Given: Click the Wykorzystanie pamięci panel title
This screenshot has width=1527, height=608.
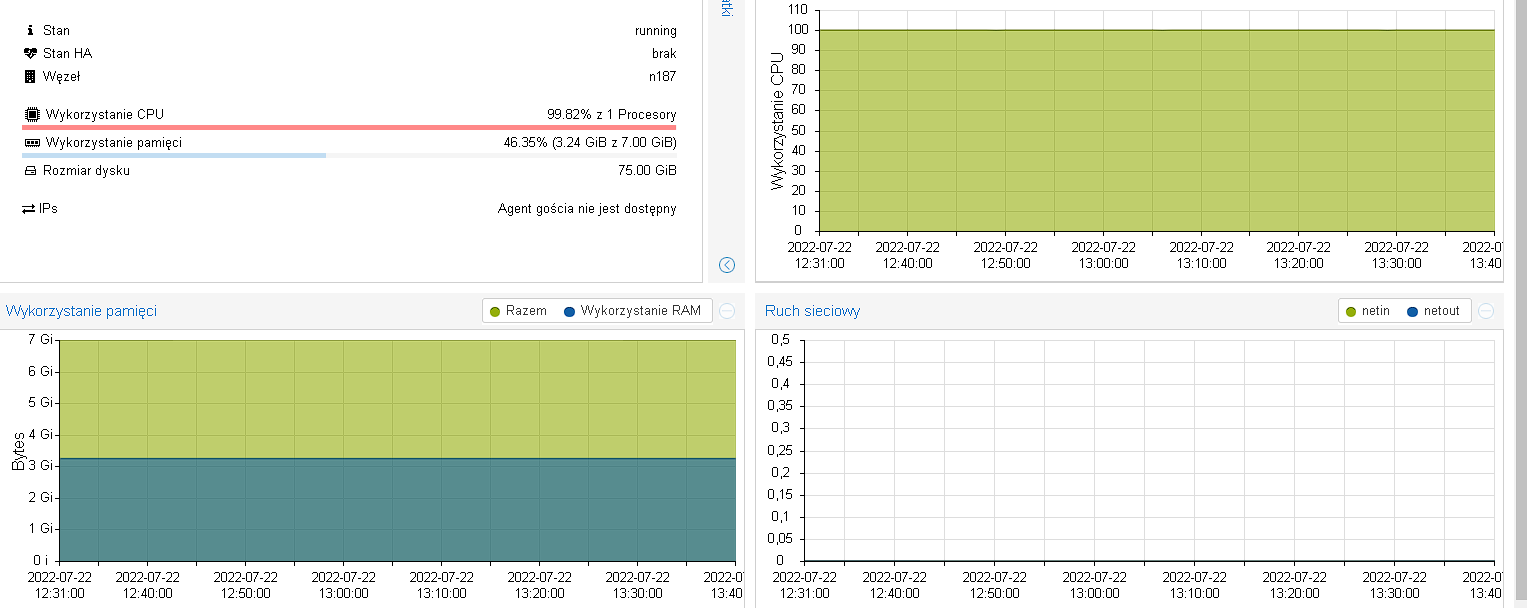Looking at the screenshot, I should [81, 311].
